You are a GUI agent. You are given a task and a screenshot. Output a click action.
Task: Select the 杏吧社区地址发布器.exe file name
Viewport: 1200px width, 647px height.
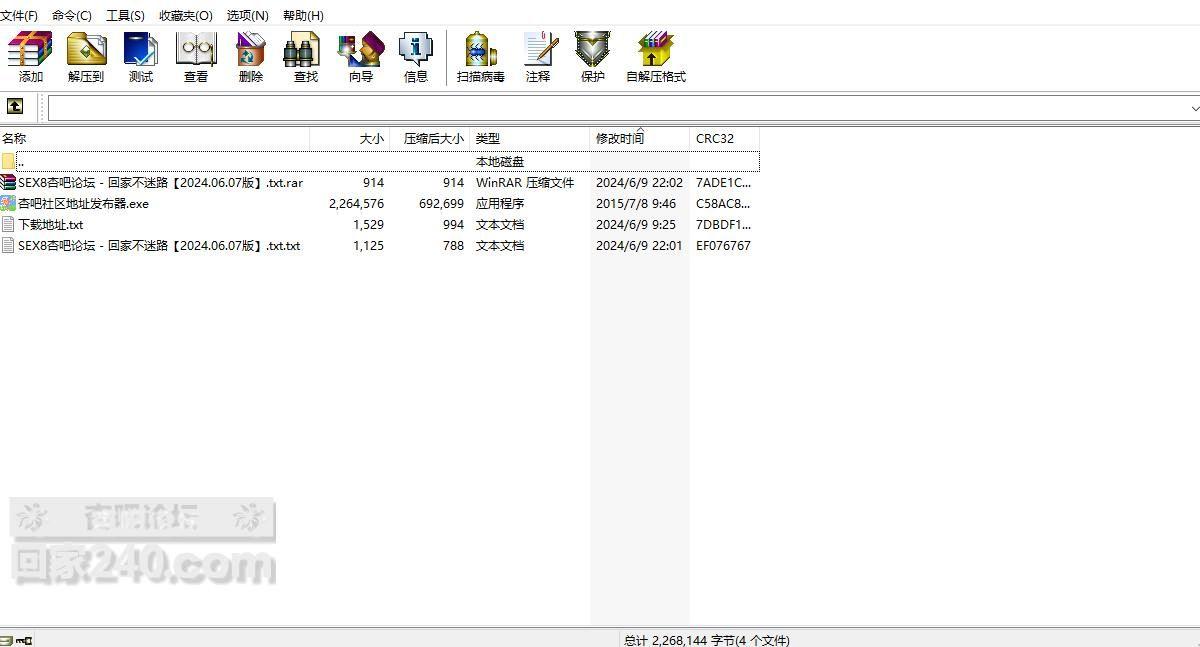(x=83, y=204)
